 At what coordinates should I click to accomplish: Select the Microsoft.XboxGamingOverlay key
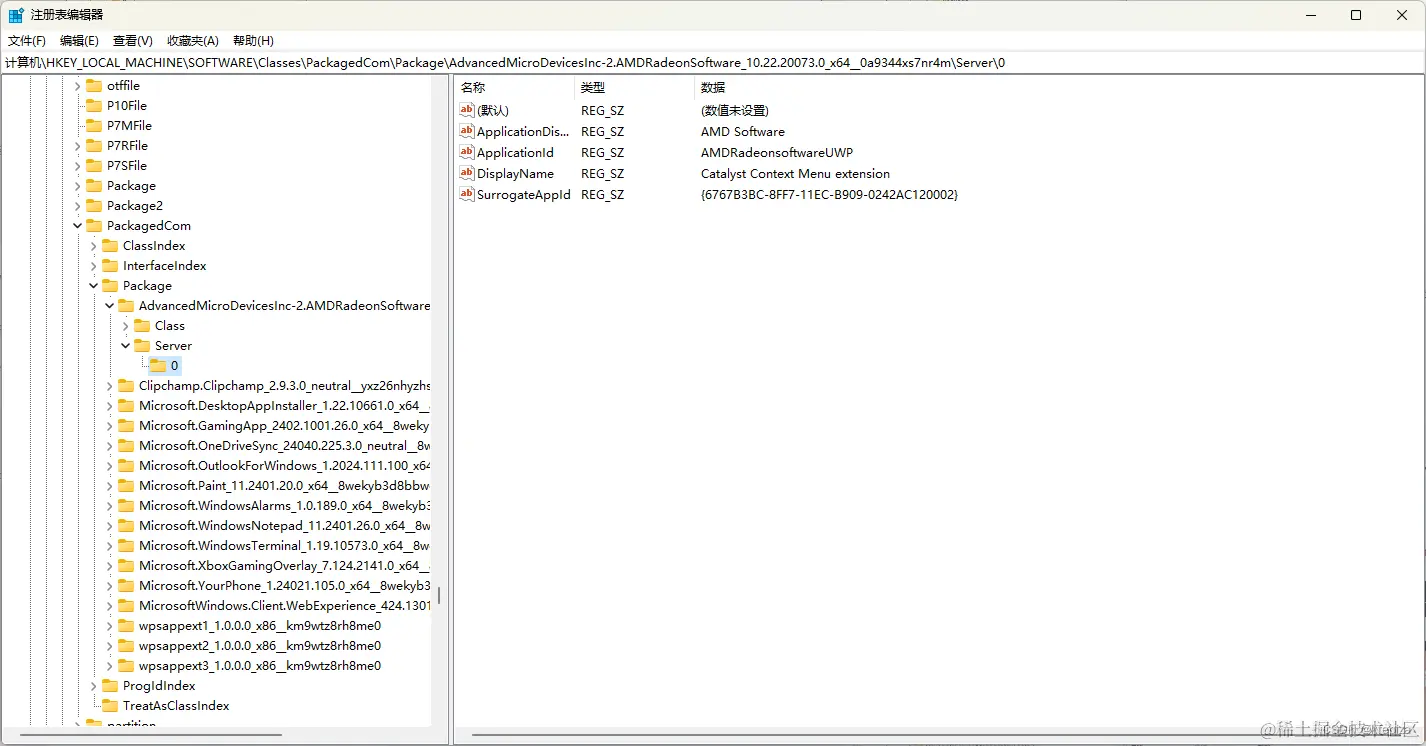click(284, 566)
